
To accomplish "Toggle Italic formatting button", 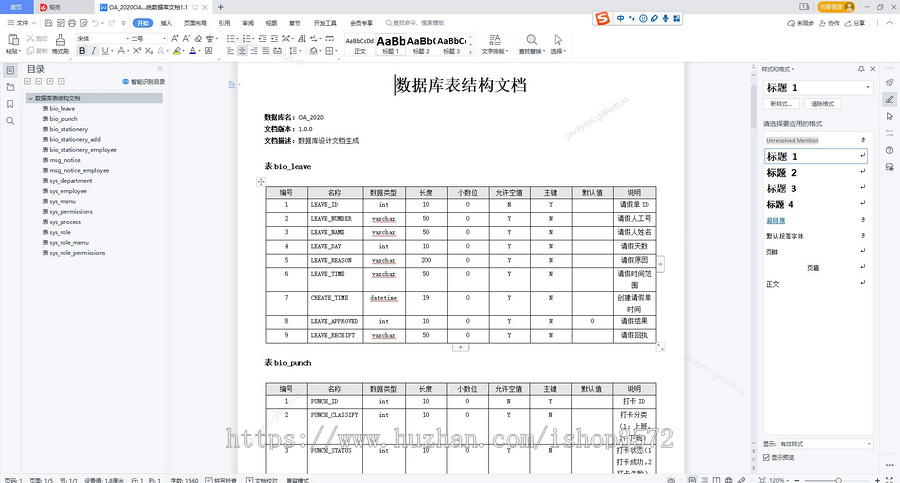I will tap(93, 51).
